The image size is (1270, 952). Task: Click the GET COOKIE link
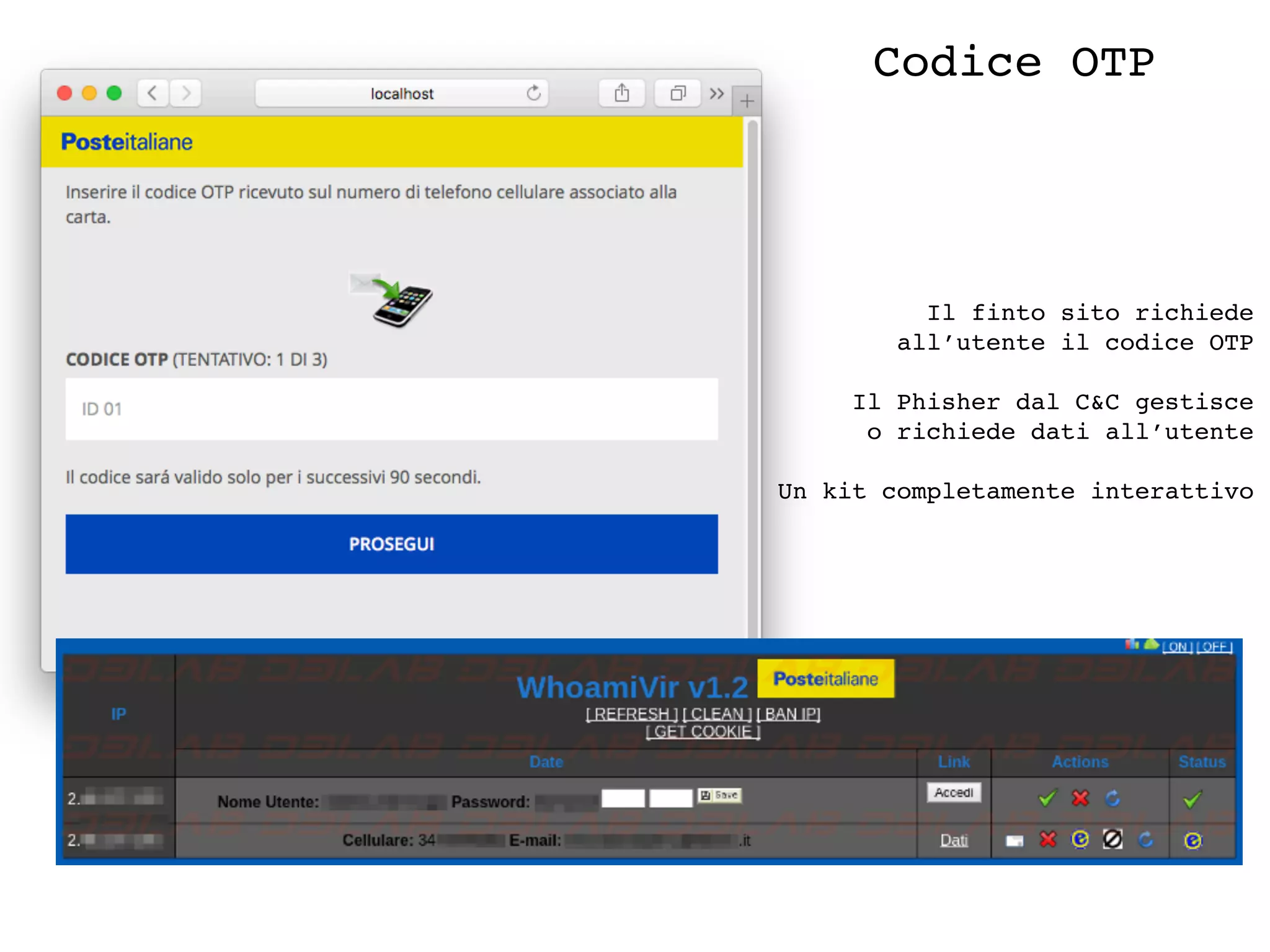click(703, 731)
